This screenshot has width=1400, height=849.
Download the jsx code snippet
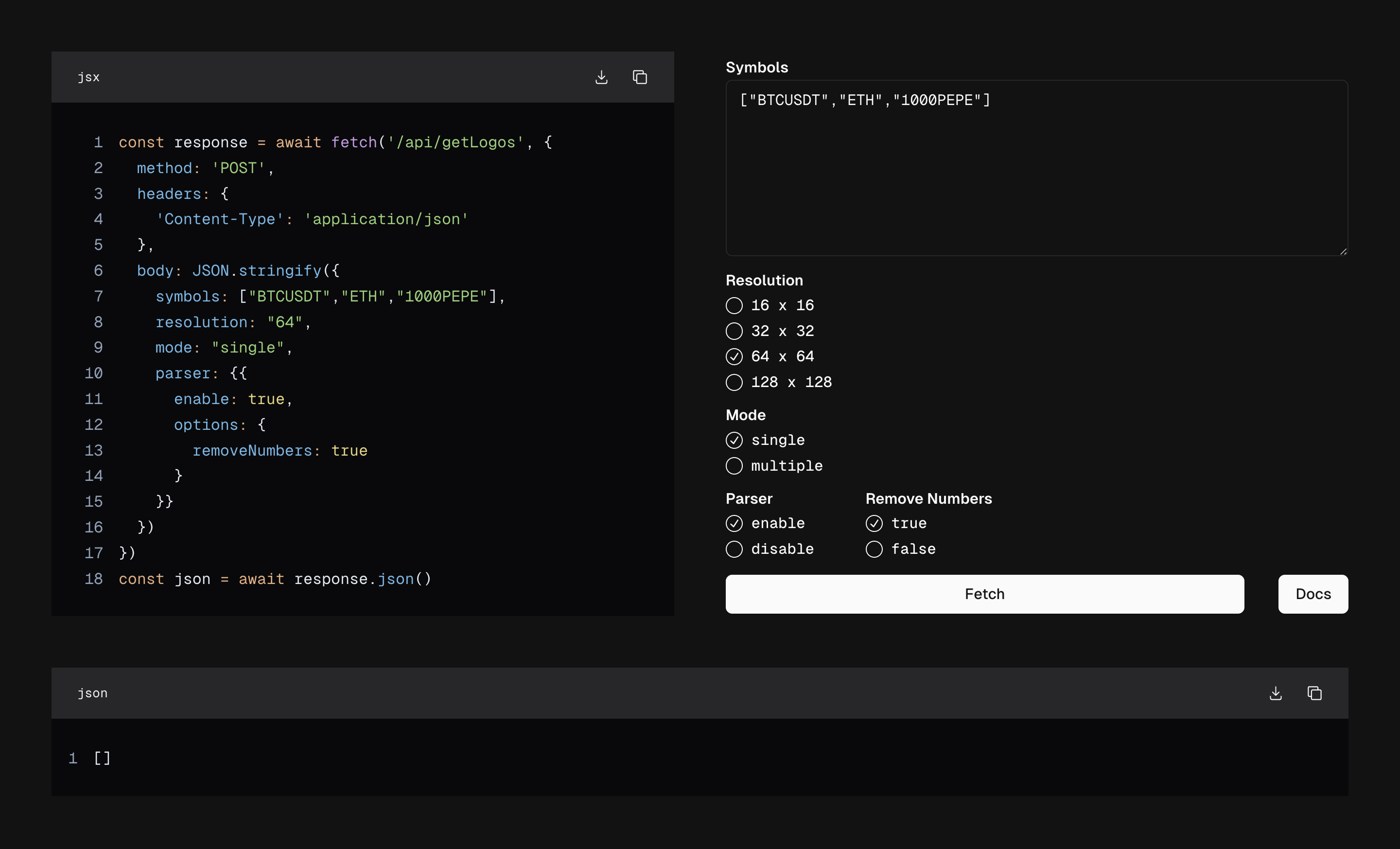click(x=601, y=77)
